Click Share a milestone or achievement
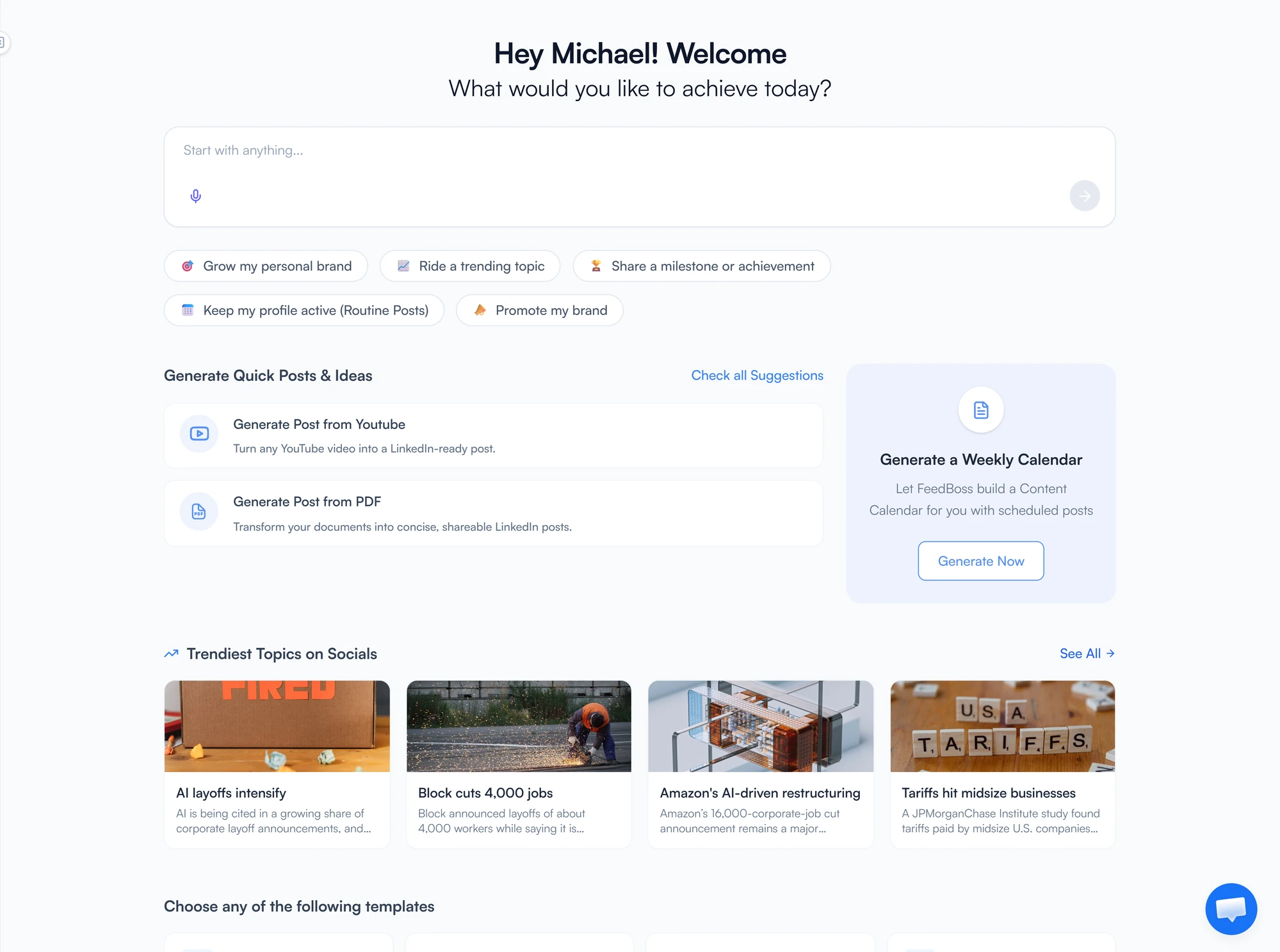The width and height of the screenshot is (1280, 952). [x=701, y=266]
